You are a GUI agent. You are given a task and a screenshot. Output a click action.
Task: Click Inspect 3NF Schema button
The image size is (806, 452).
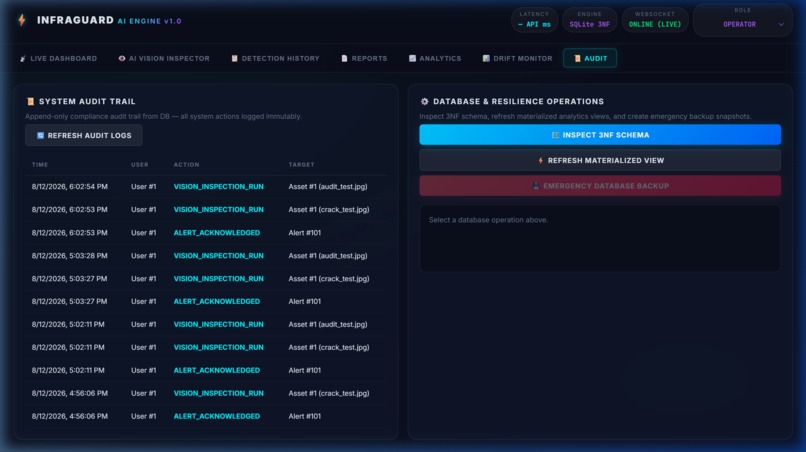click(600, 135)
